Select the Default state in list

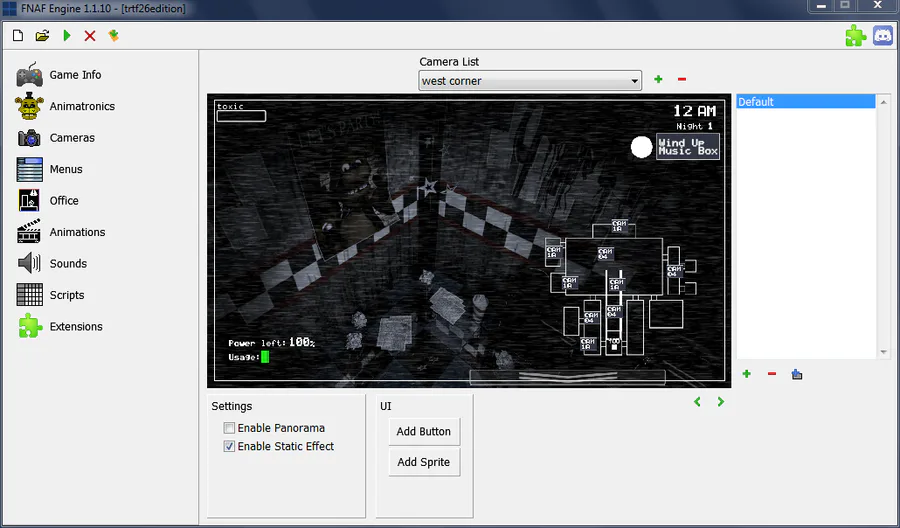tap(805, 102)
